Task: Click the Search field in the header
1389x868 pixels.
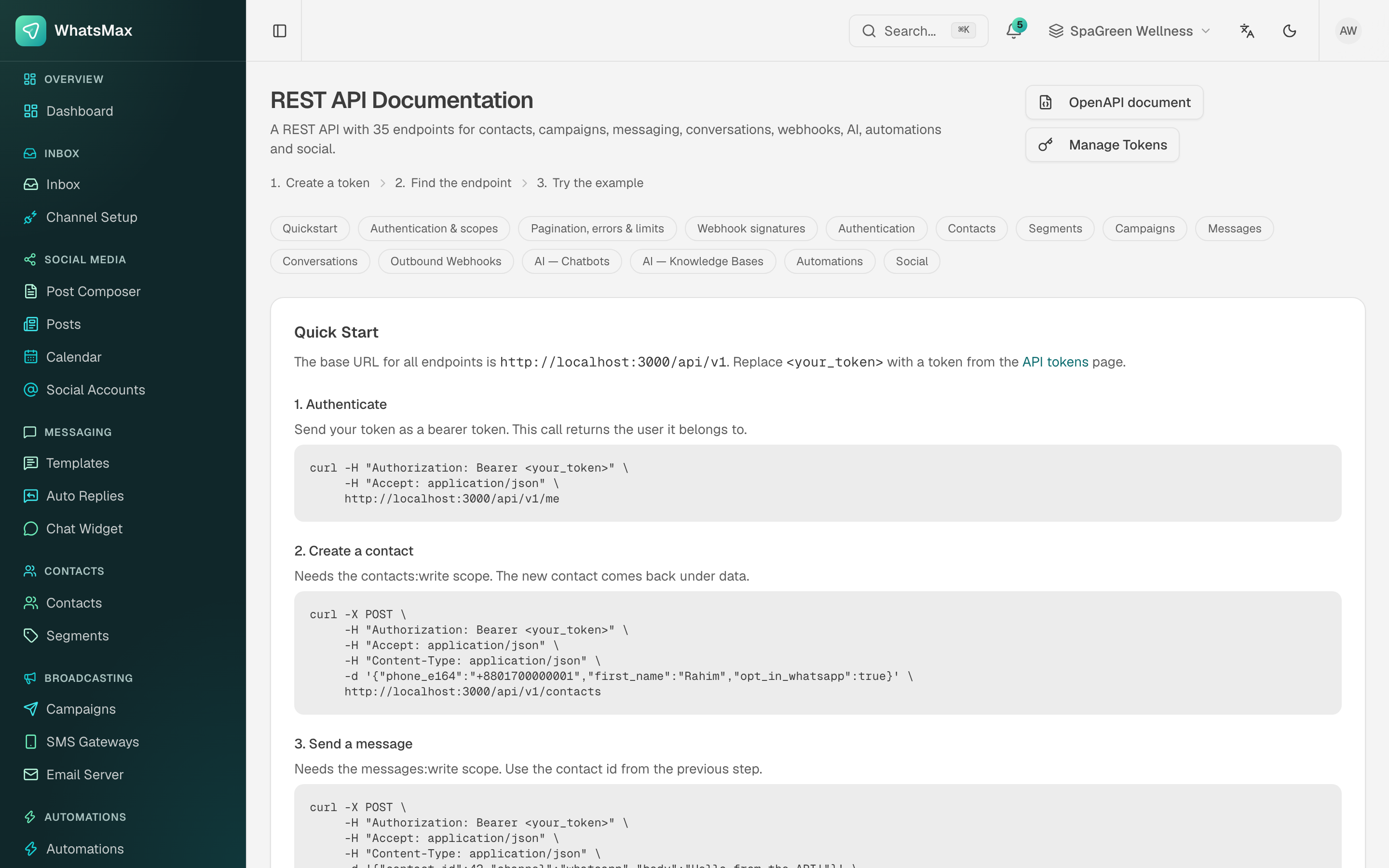Action: (918, 31)
